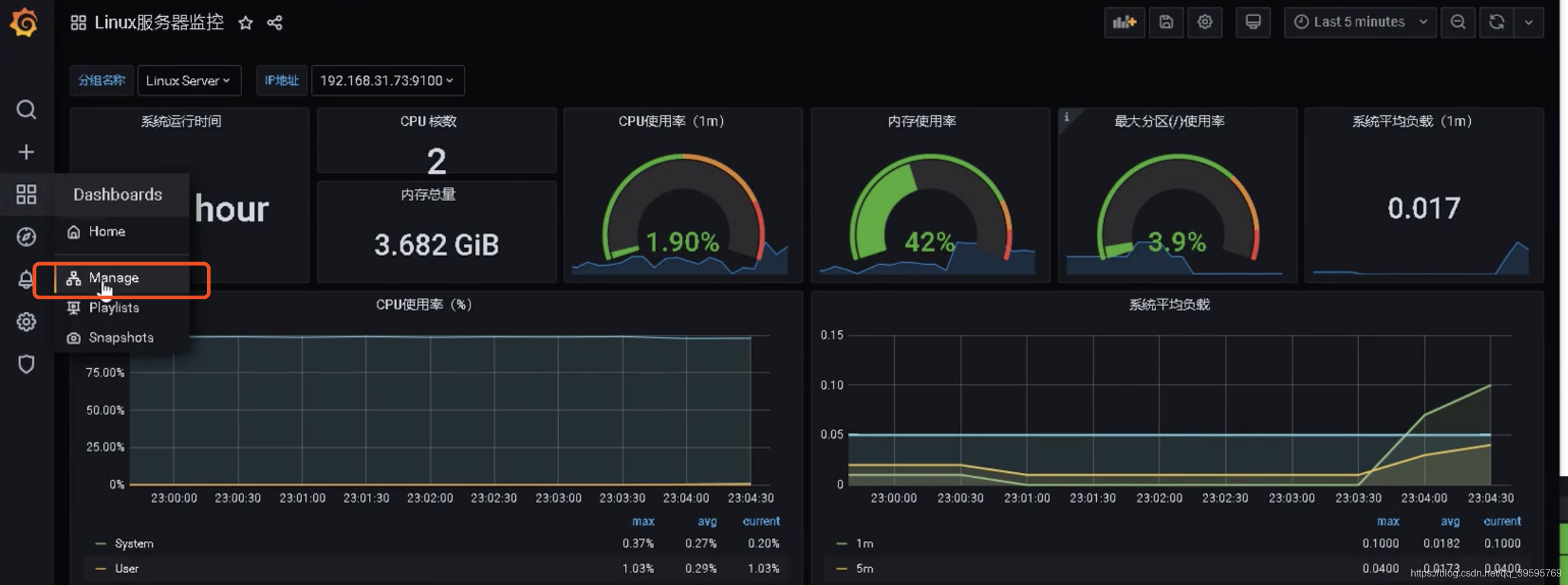Click the 3.682 GiB memory total value
The width and height of the screenshot is (1568, 585).
point(437,245)
